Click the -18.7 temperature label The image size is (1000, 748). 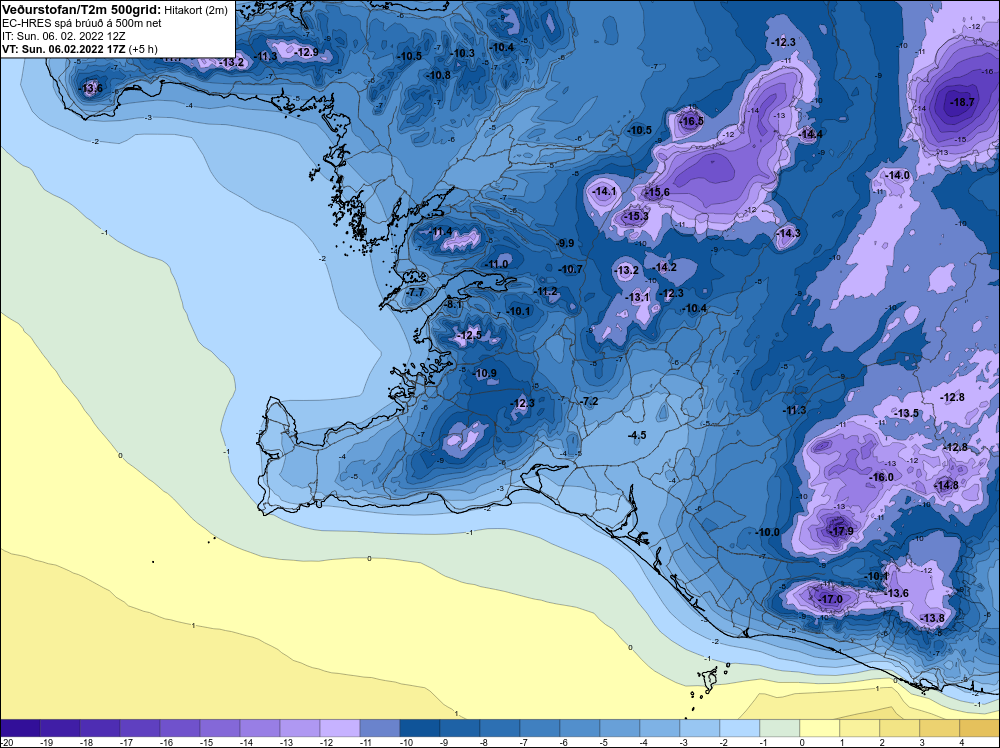pyautogui.click(x=962, y=102)
